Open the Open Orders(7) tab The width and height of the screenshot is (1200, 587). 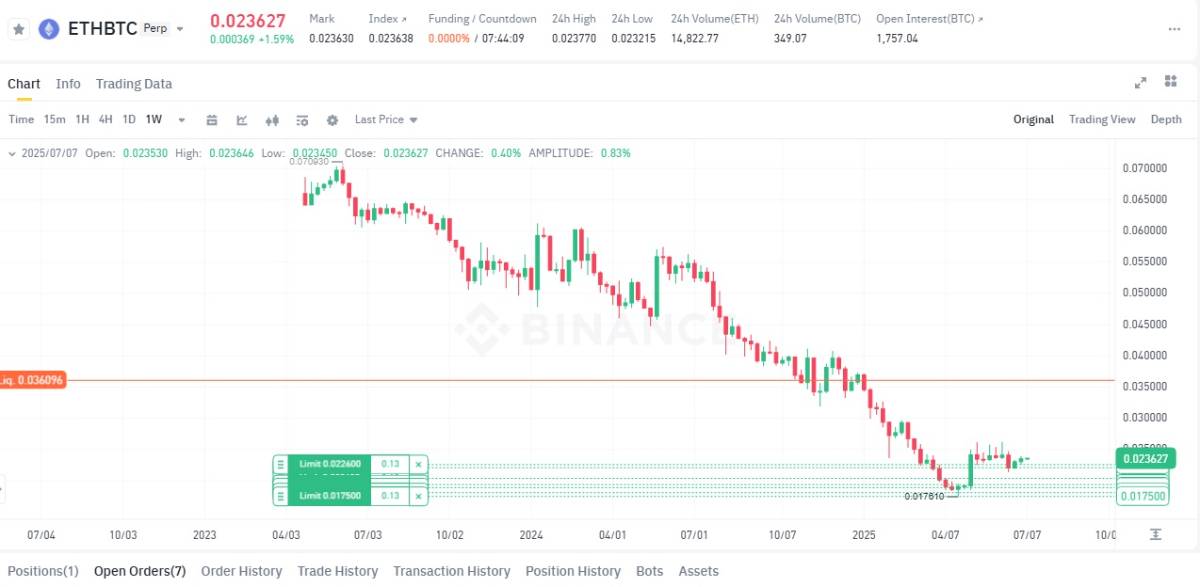point(140,571)
